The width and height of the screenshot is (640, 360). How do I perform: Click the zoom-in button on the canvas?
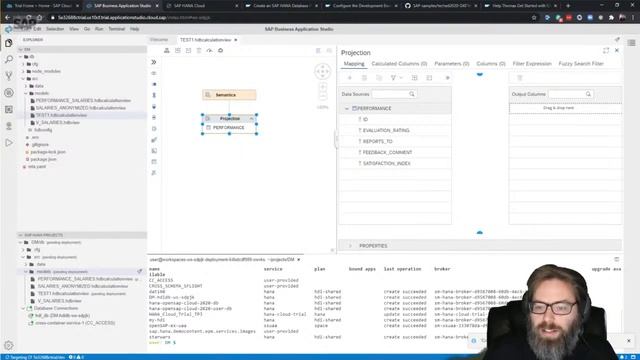[x=322, y=87]
